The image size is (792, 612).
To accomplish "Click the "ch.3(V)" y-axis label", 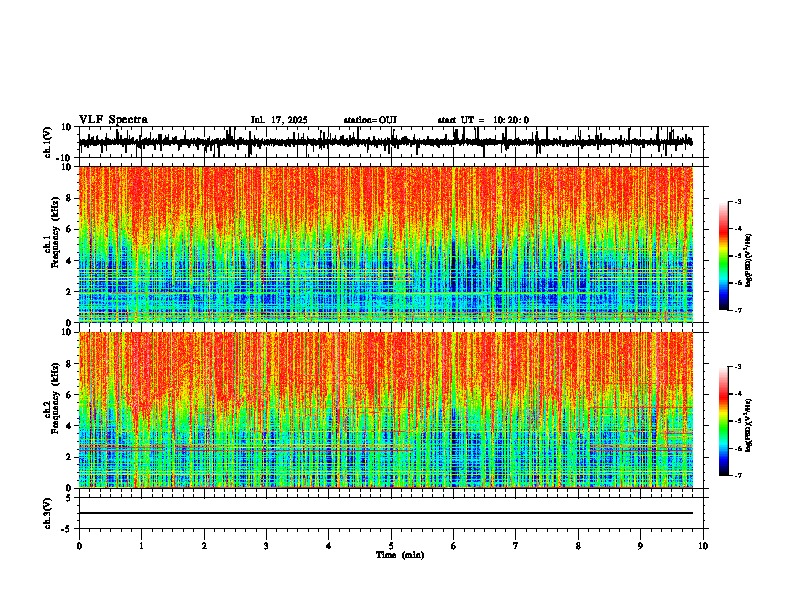I will (x=48, y=513).
